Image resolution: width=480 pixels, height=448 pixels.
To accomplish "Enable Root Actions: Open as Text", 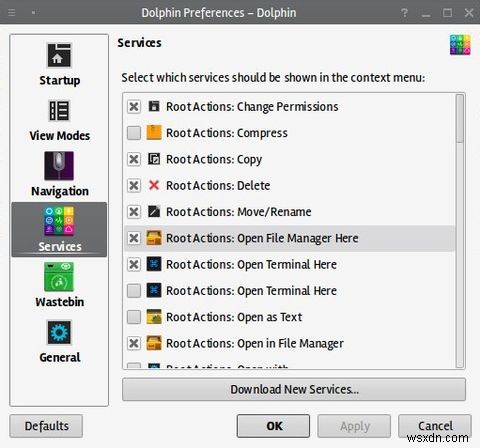I will [x=134, y=317].
